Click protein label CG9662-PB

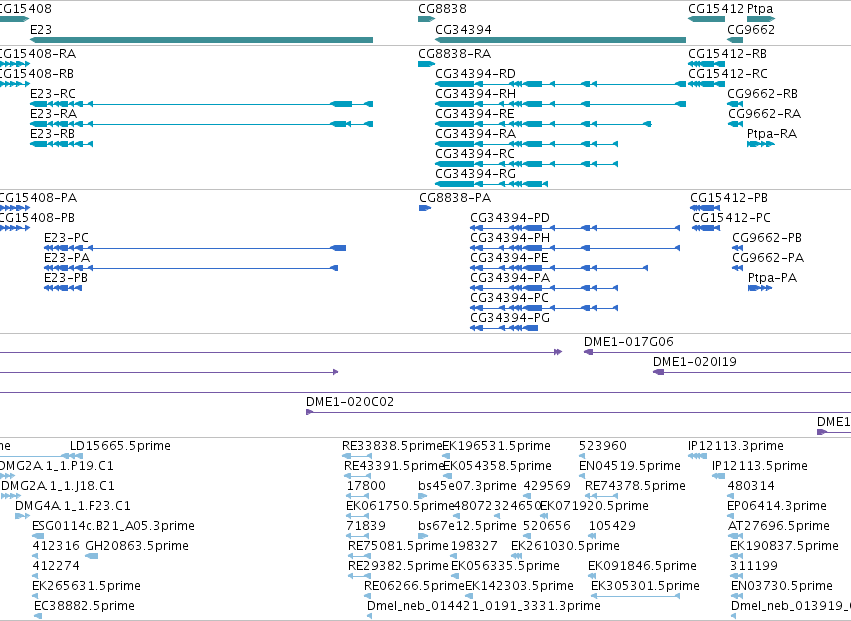click(x=766, y=238)
